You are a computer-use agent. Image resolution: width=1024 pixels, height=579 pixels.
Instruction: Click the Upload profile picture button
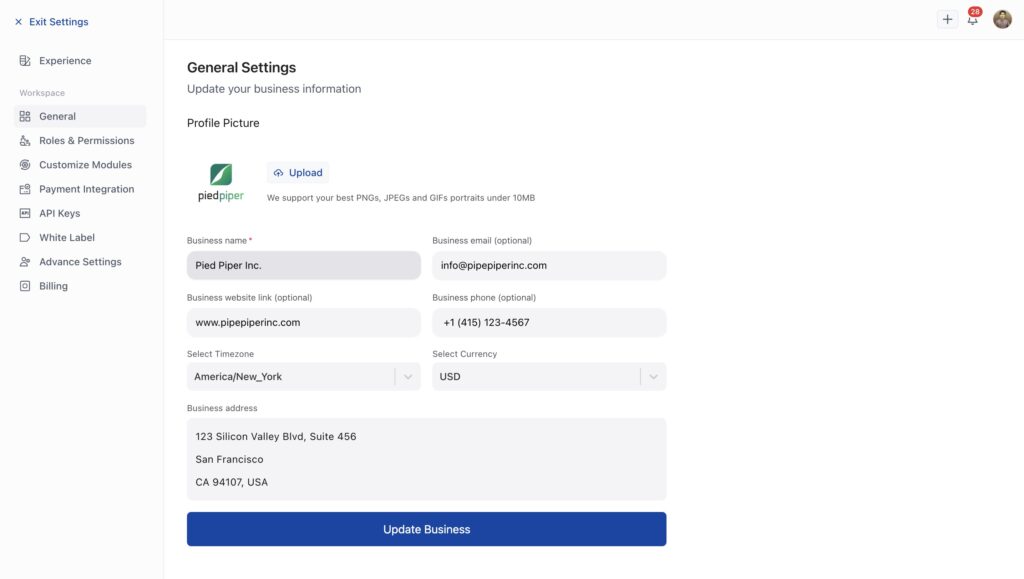pos(298,173)
